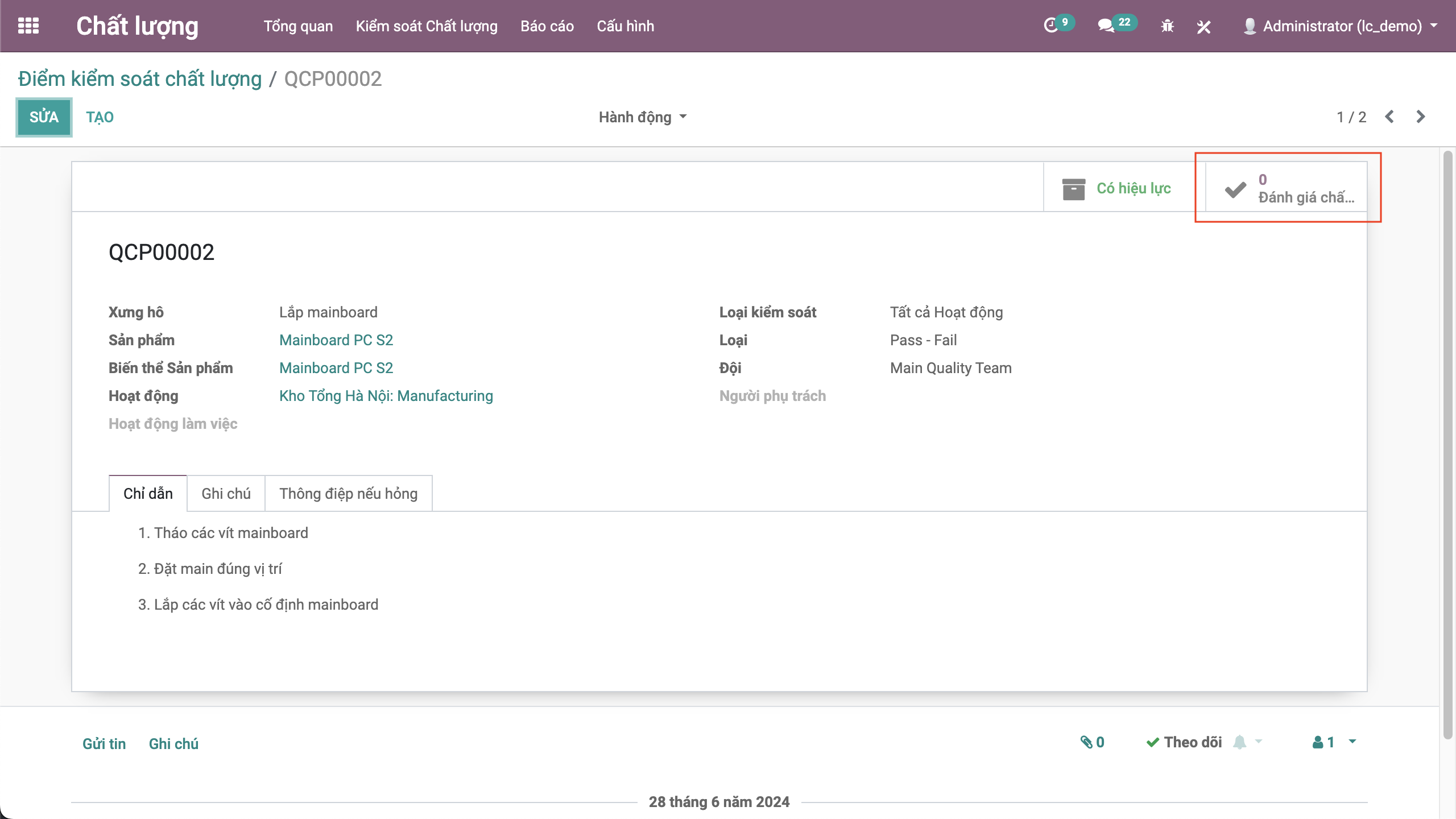Go to next record arrow
The height and width of the screenshot is (819, 1456).
(x=1420, y=117)
